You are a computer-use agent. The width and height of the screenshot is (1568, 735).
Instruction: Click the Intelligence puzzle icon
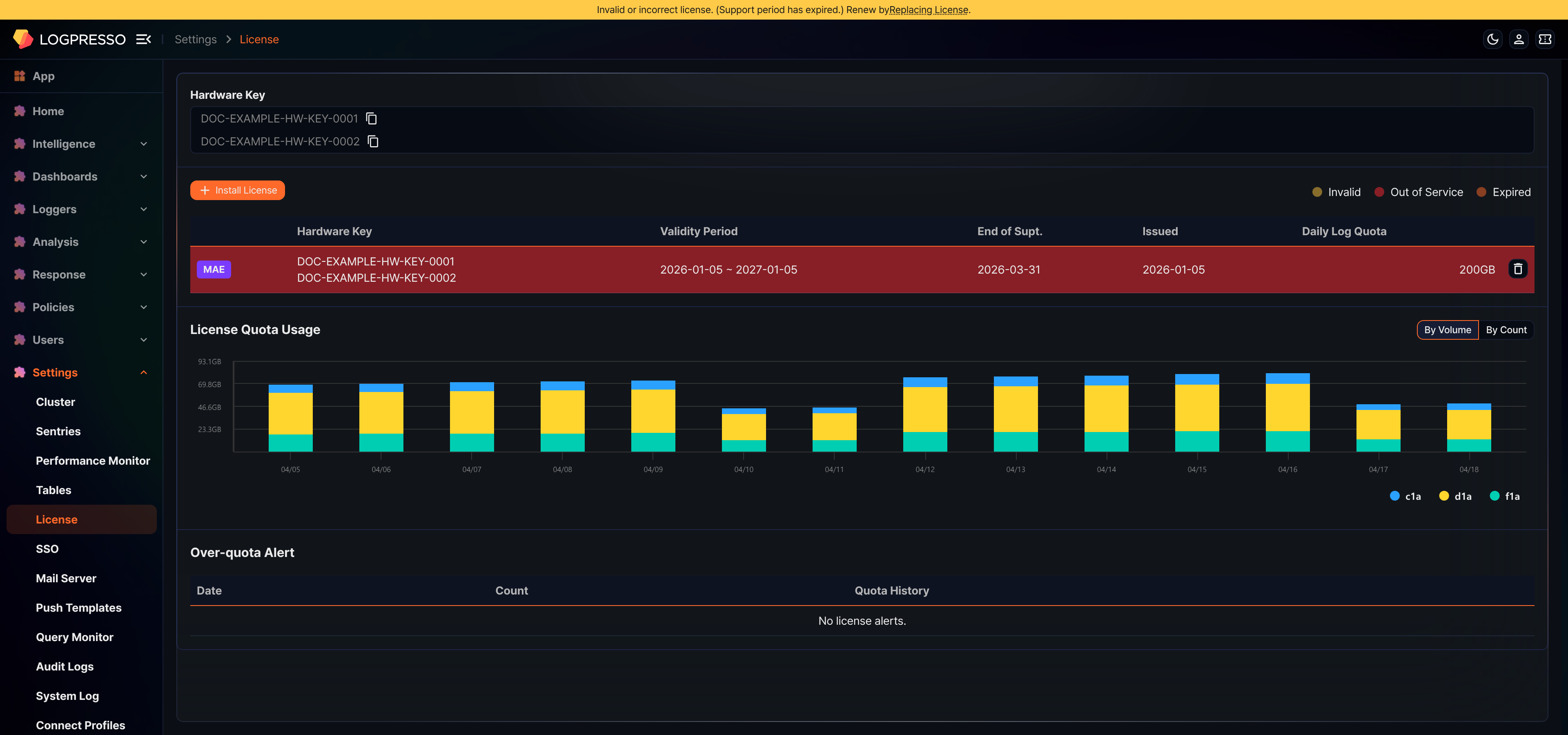[20, 144]
